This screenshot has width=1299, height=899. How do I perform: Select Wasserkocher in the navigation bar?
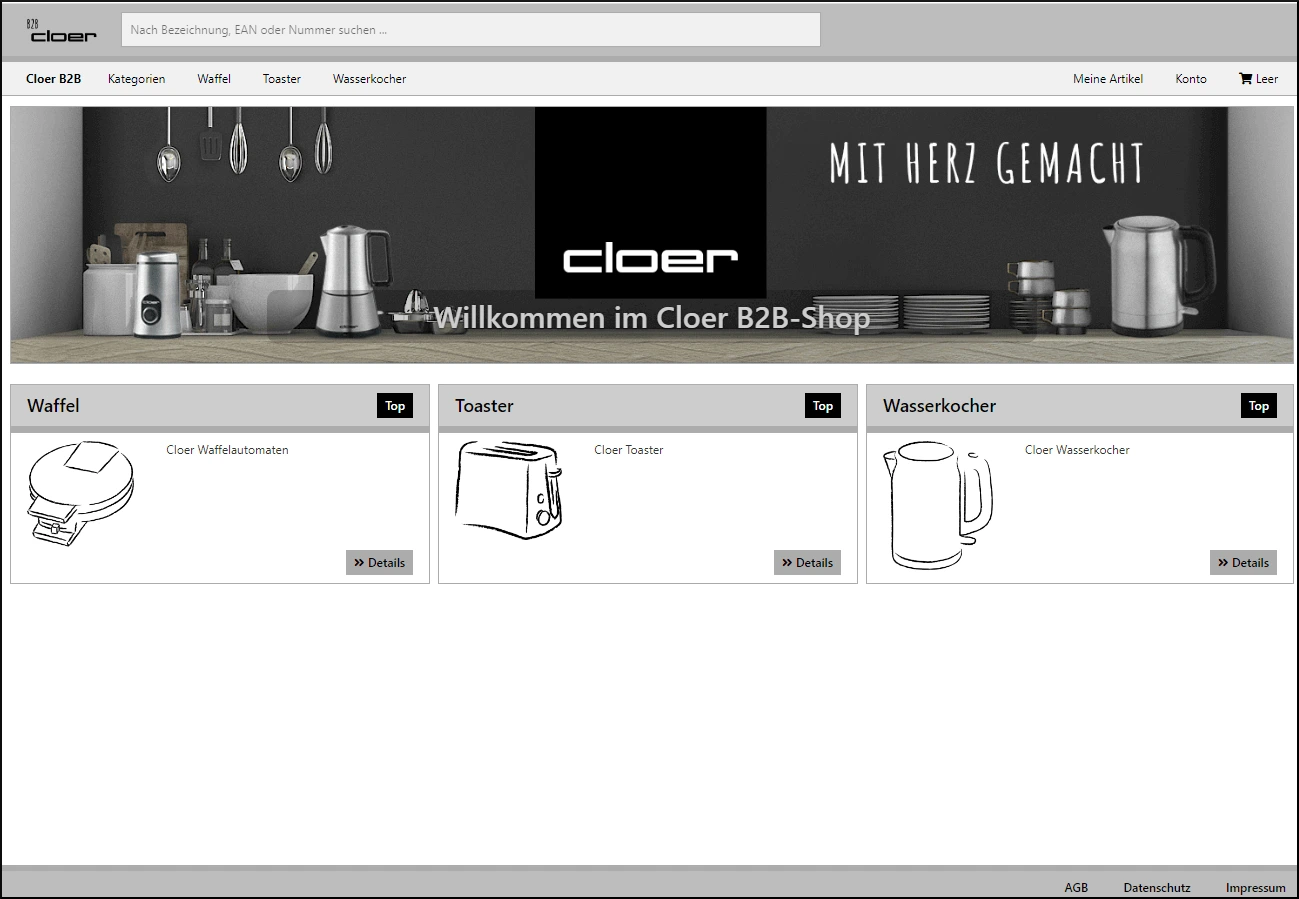pyautogui.click(x=368, y=78)
